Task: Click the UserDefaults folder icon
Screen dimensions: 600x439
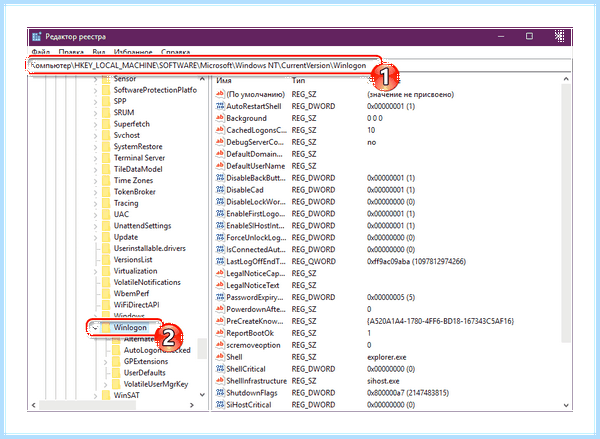Action: [x=116, y=372]
